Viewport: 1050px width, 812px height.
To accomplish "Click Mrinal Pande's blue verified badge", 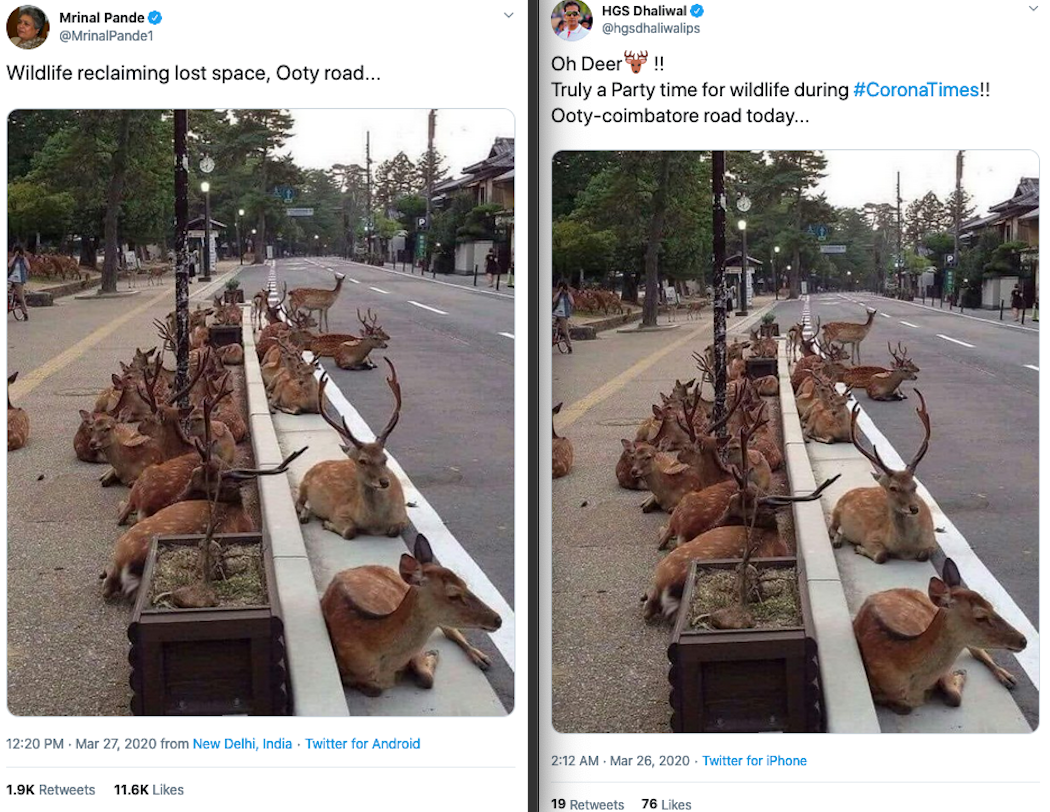I will (x=155, y=17).
